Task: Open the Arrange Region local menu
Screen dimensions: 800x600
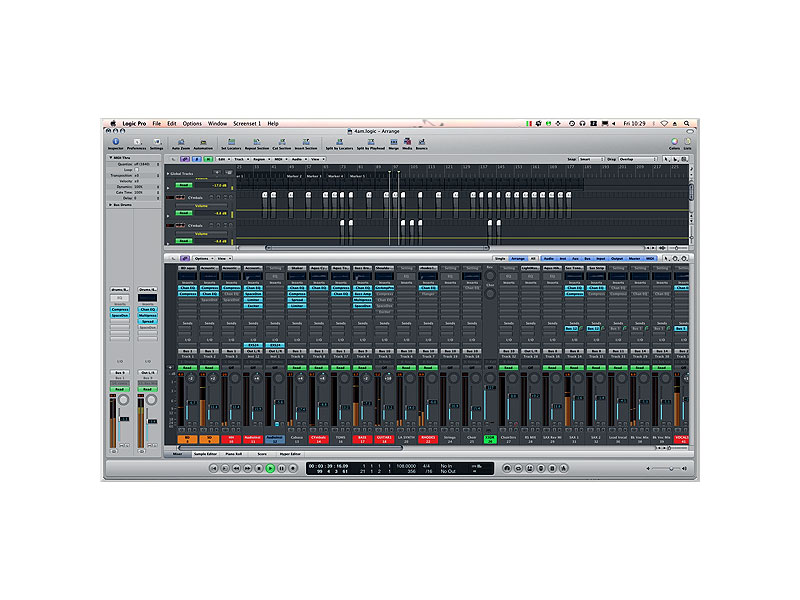Action: [x=260, y=159]
